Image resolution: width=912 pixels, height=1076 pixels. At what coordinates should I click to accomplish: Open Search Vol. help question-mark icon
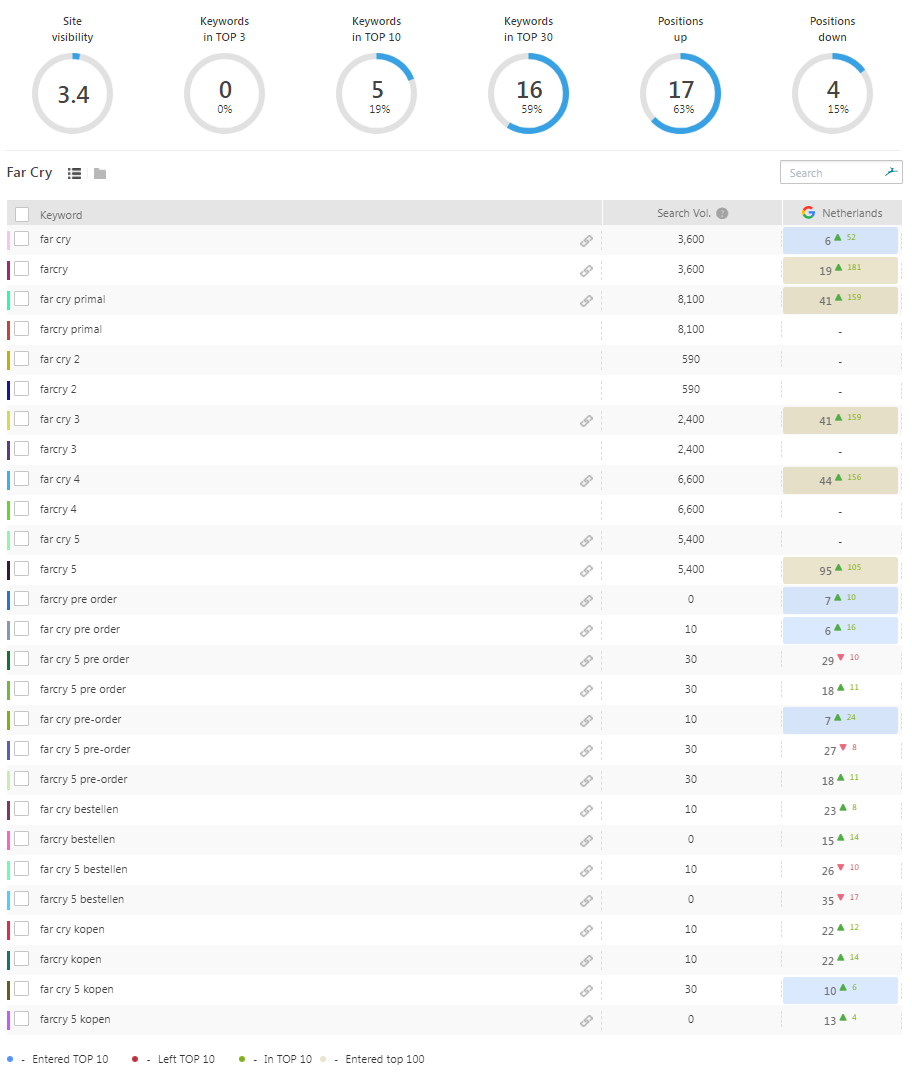722,213
